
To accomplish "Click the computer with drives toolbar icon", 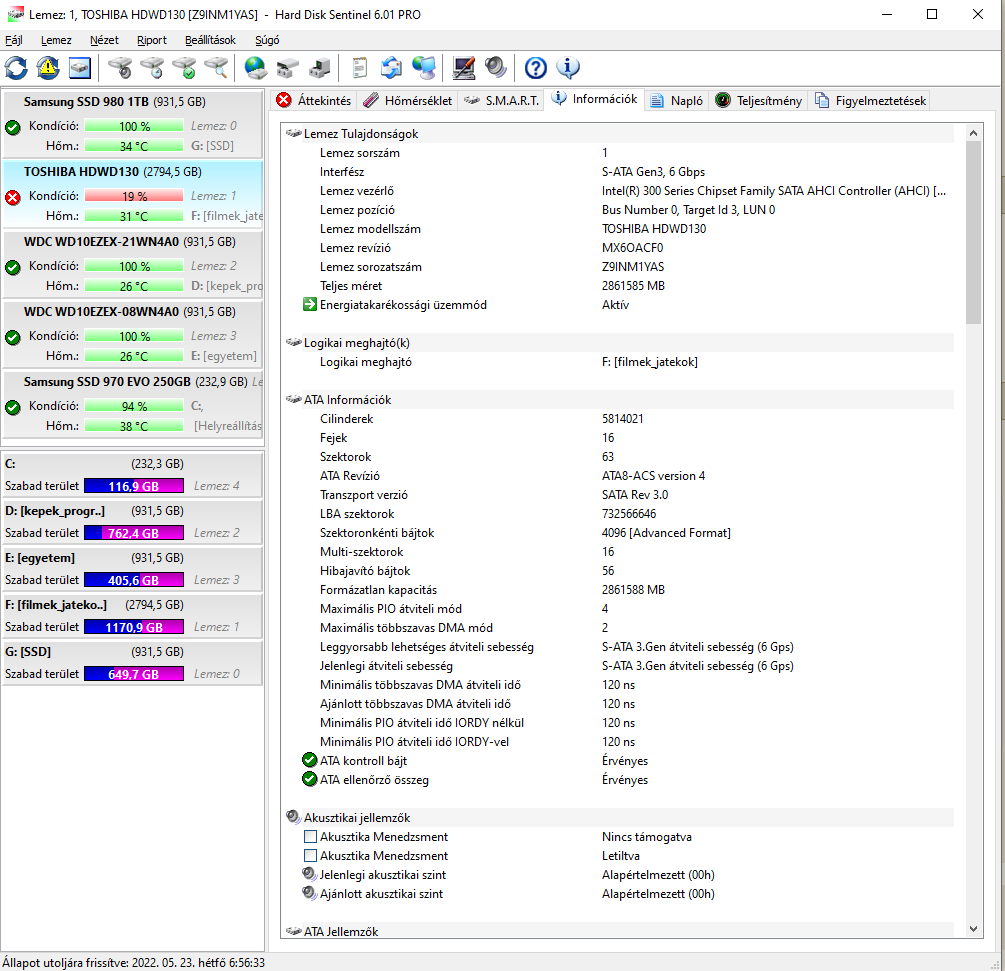I will click(x=320, y=67).
